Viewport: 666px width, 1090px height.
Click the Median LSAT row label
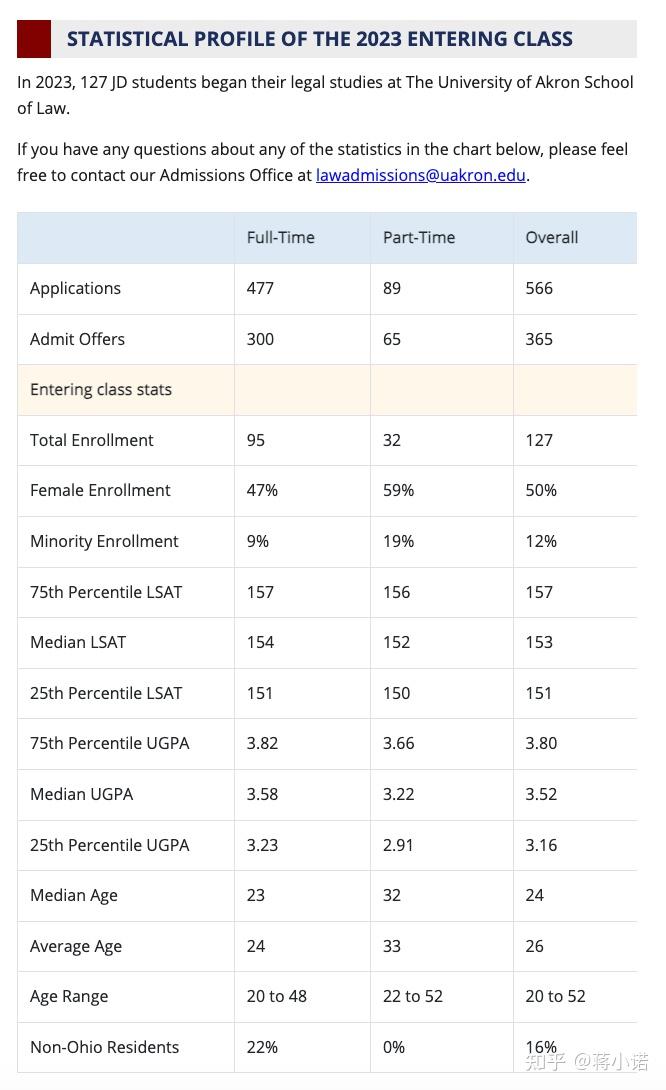(78, 642)
